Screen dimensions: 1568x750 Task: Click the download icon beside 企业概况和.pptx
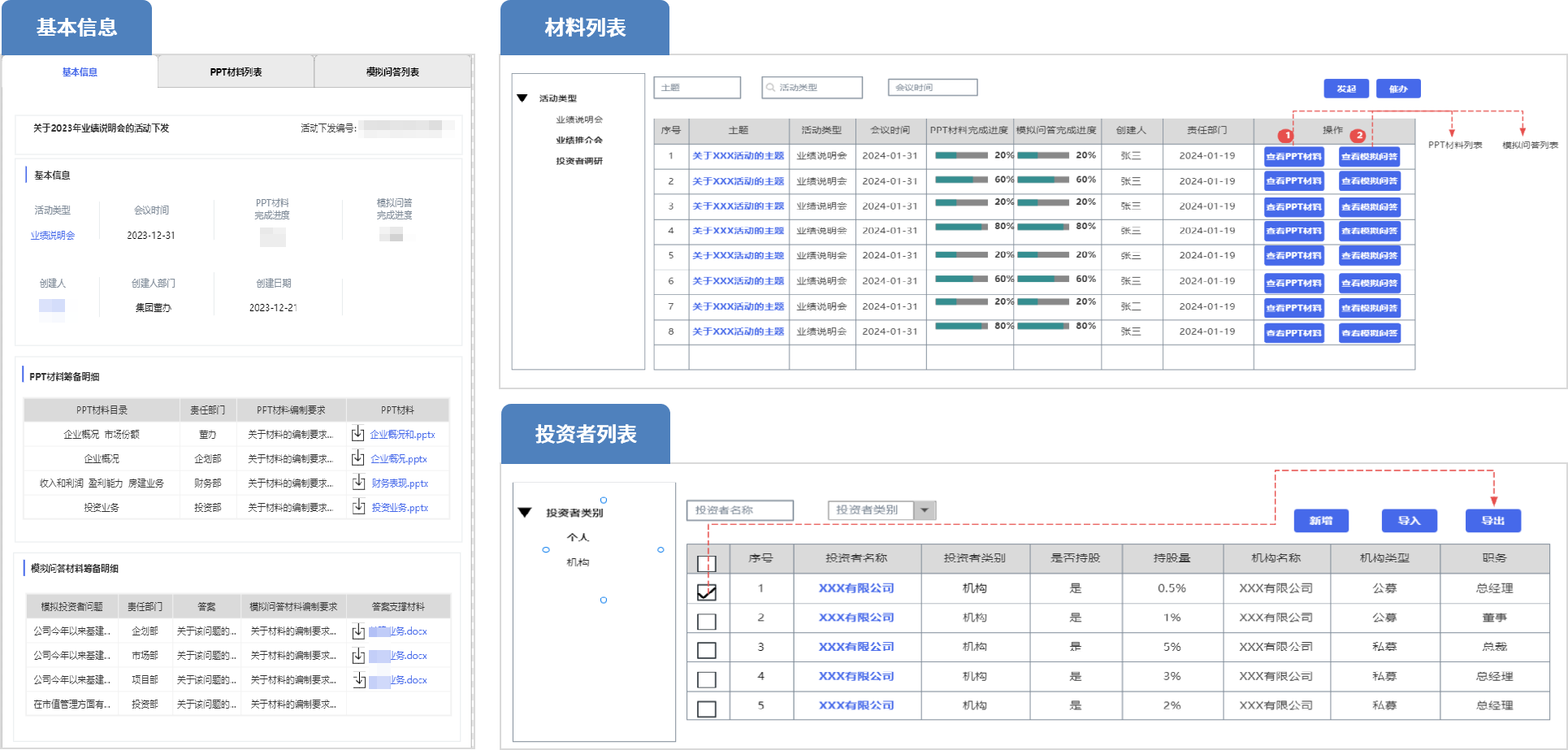pyautogui.click(x=357, y=434)
